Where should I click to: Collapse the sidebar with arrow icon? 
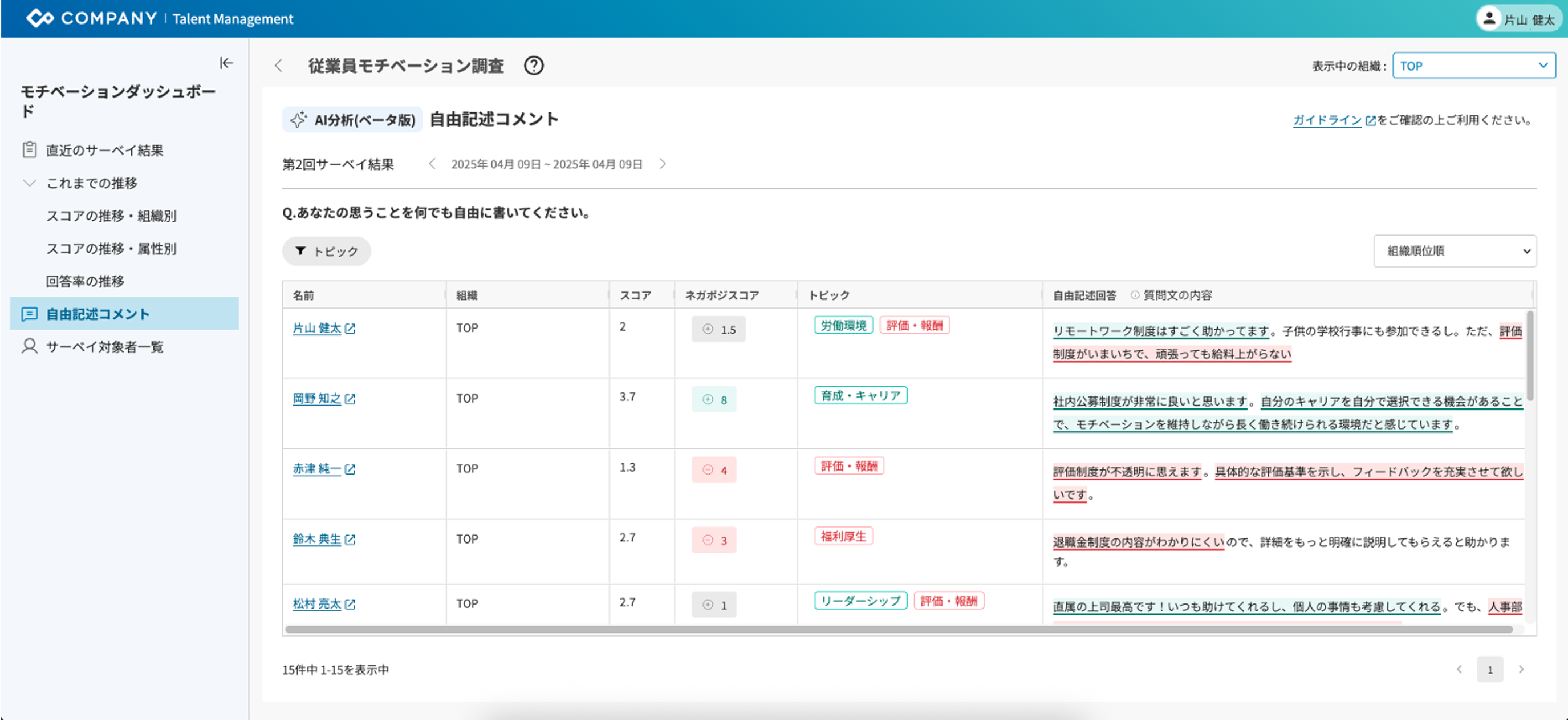pyautogui.click(x=226, y=63)
